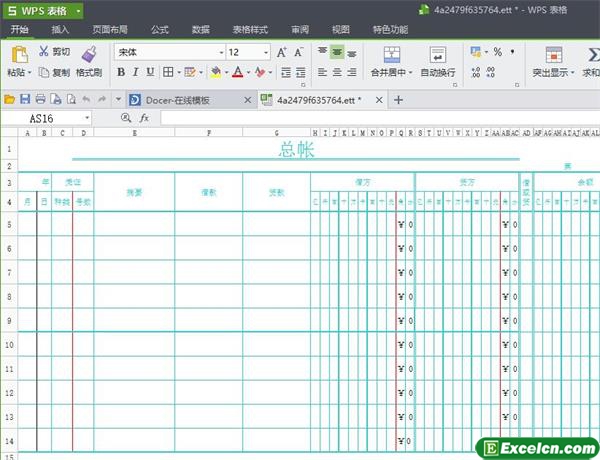
Task: Open the font color dropdown arrow
Action: (x=248, y=72)
